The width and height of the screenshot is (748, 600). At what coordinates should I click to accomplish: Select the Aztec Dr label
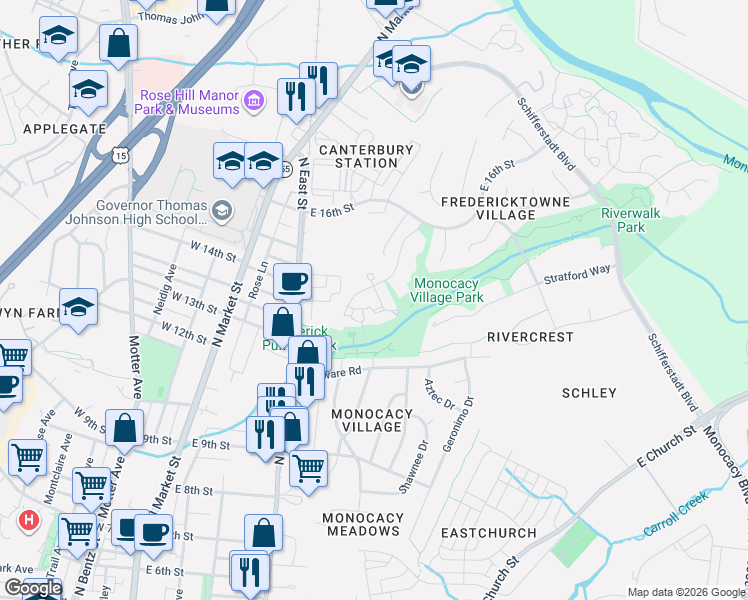(x=439, y=394)
